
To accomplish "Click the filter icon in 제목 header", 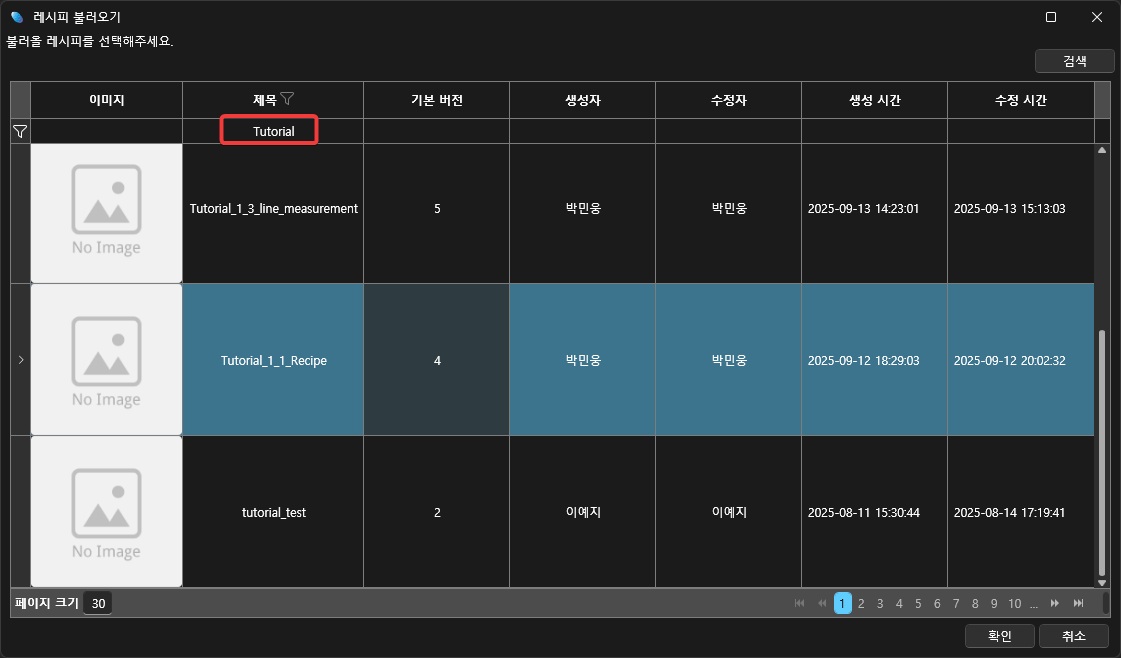I will (x=288, y=99).
